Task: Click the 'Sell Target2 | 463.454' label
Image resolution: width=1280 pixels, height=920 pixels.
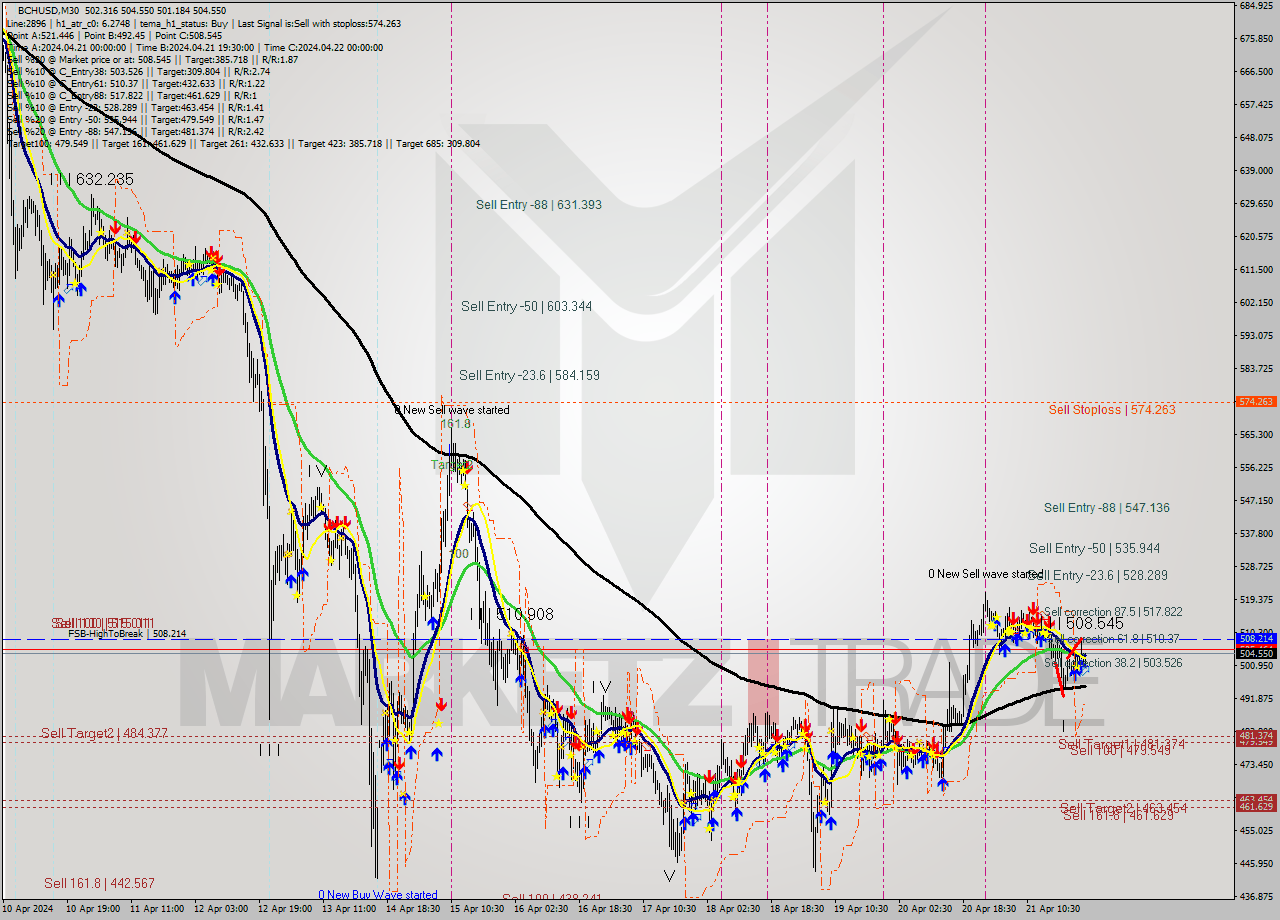Action: pos(1124,808)
